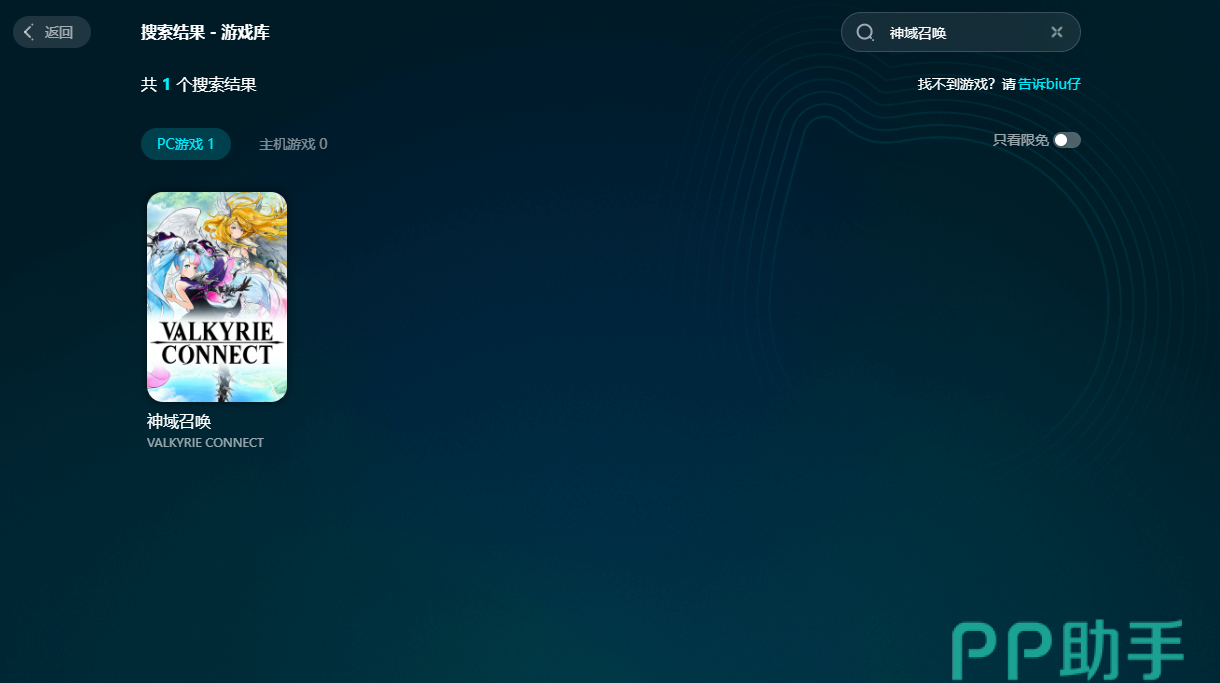Screen dimensions: 1220x683
Task: Open the 告诉biu仔 link
Action: pos(1049,84)
